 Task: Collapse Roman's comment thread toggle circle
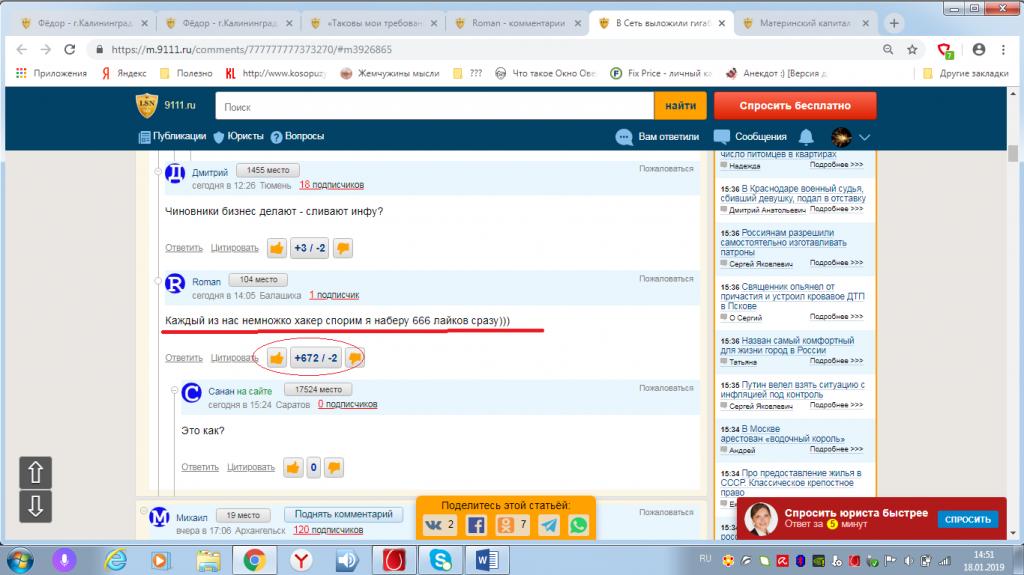[x=158, y=283]
